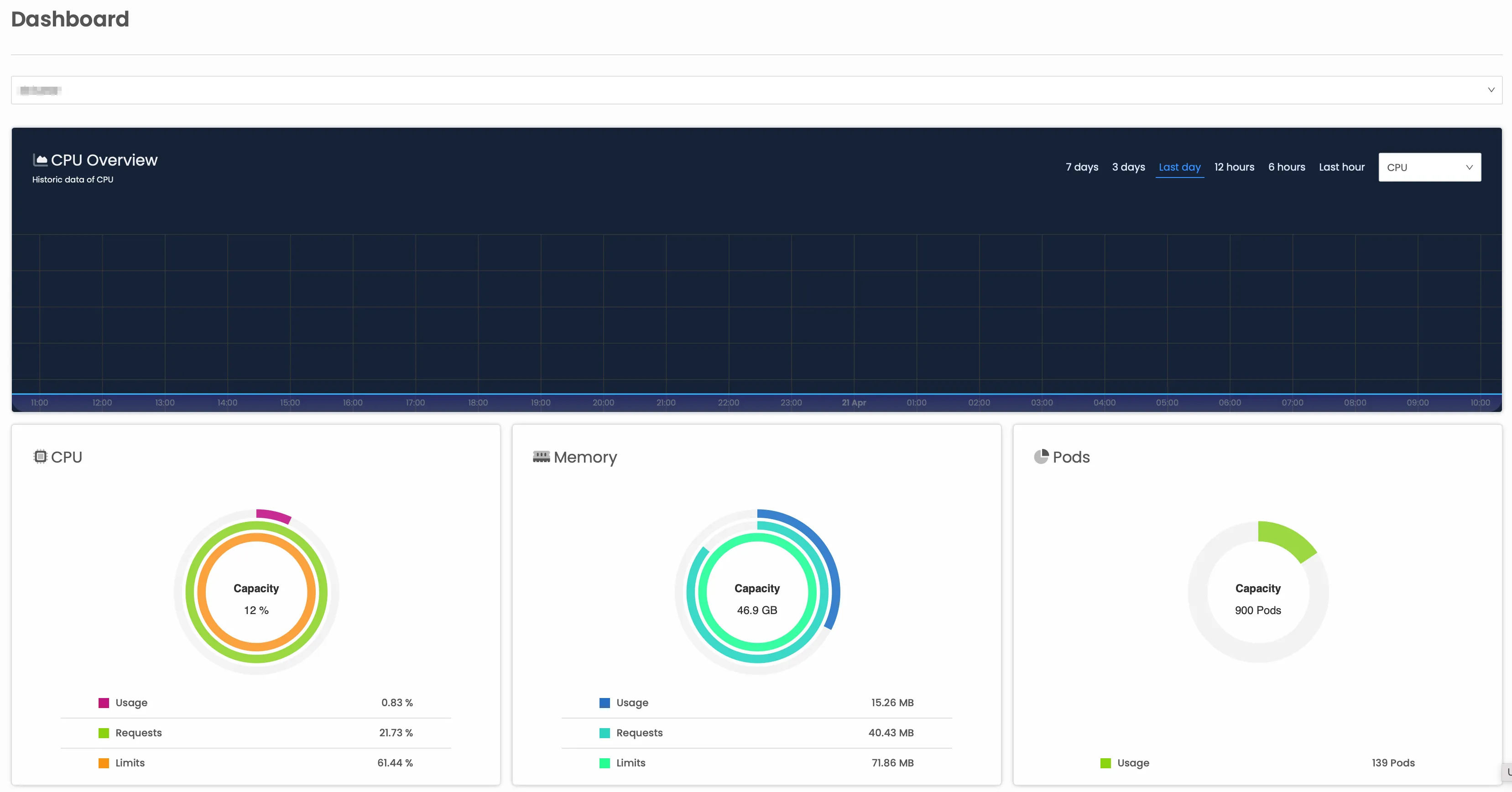
Task: Switch to the Last hour range
Action: (x=1341, y=167)
